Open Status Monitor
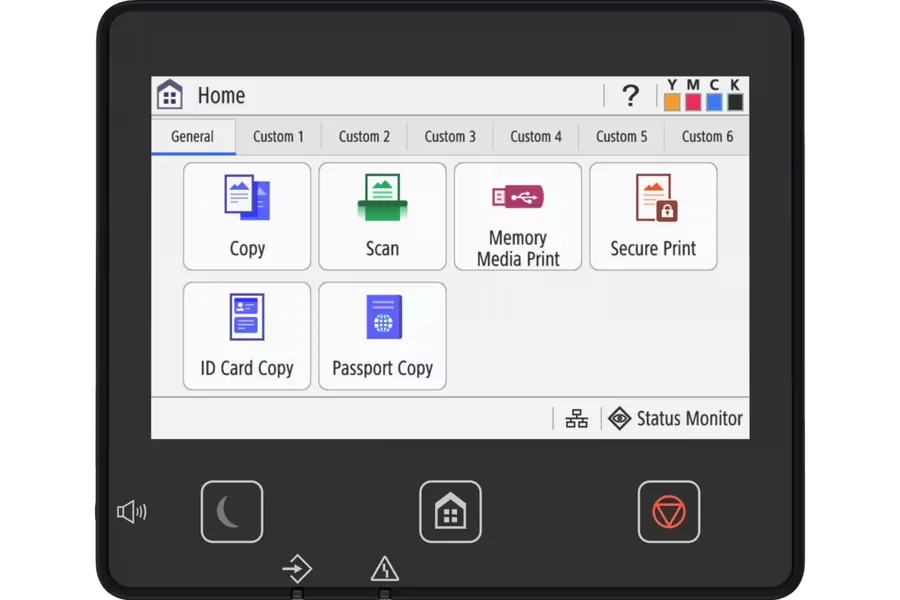This screenshot has height=600, width=900. click(676, 419)
